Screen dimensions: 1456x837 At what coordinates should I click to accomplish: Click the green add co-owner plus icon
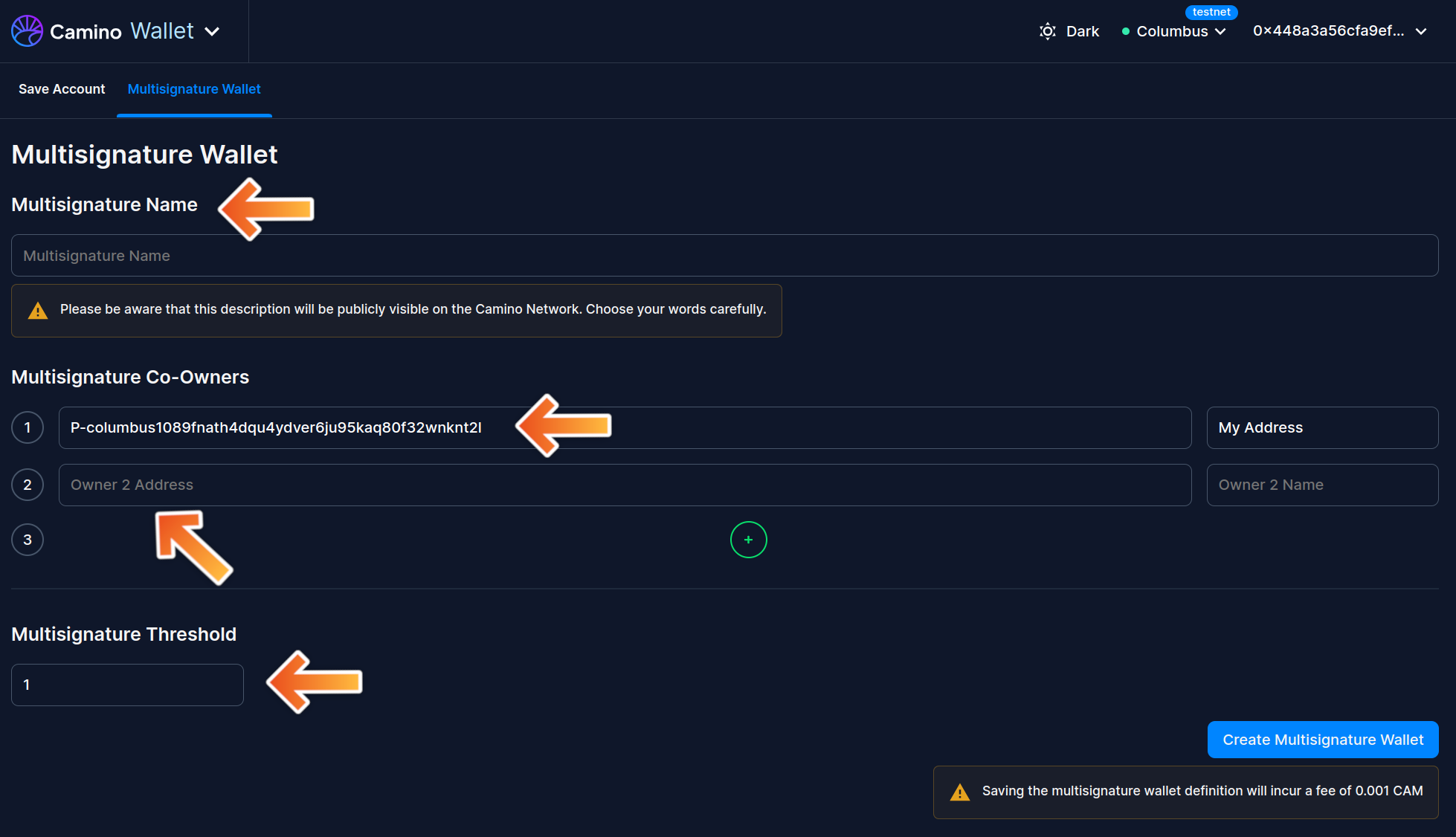coord(748,540)
